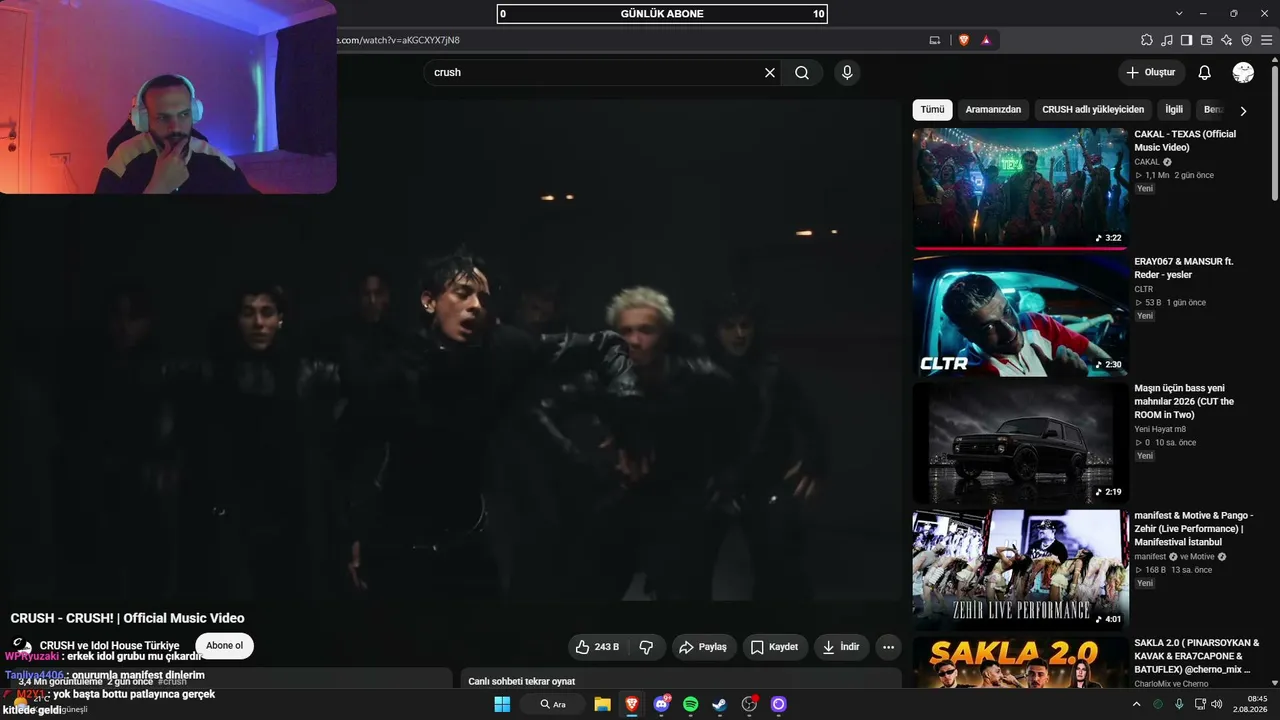Click the manifest & Motive & Pango title
The width and height of the screenshot is (1280, 720).
coord(1193,529)
